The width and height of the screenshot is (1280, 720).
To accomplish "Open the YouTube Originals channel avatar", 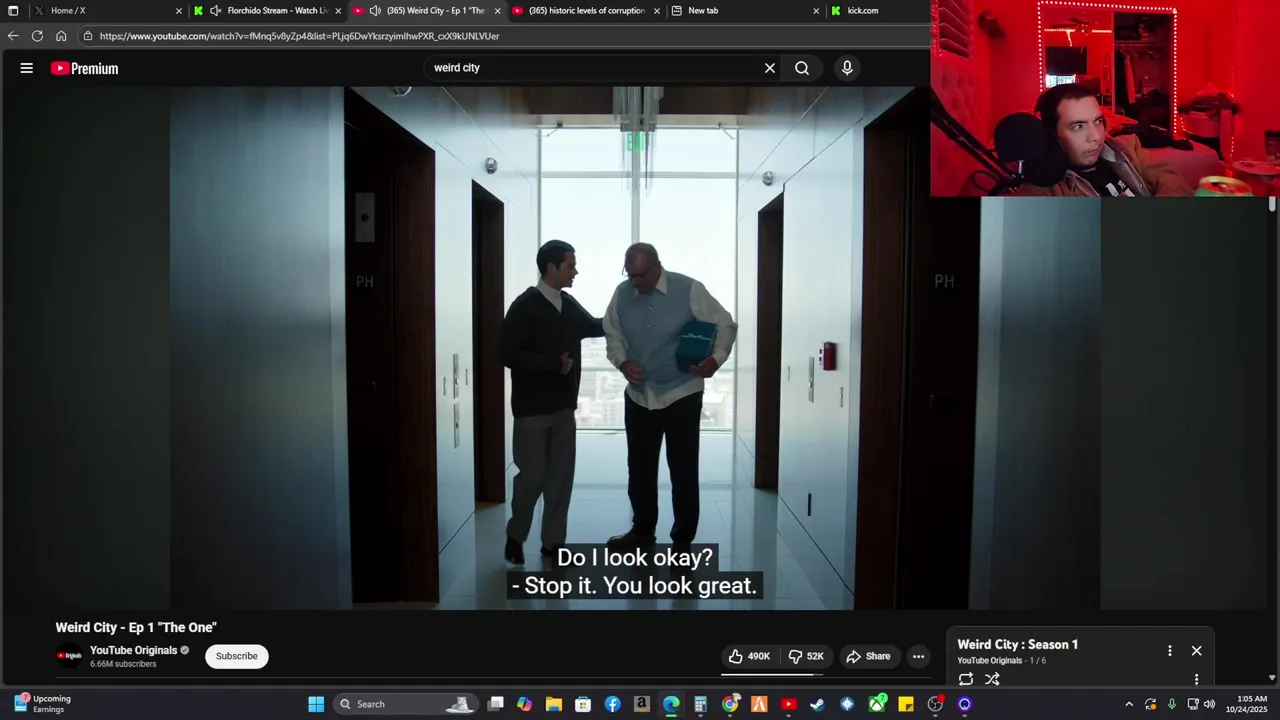I will click(69, 656).
